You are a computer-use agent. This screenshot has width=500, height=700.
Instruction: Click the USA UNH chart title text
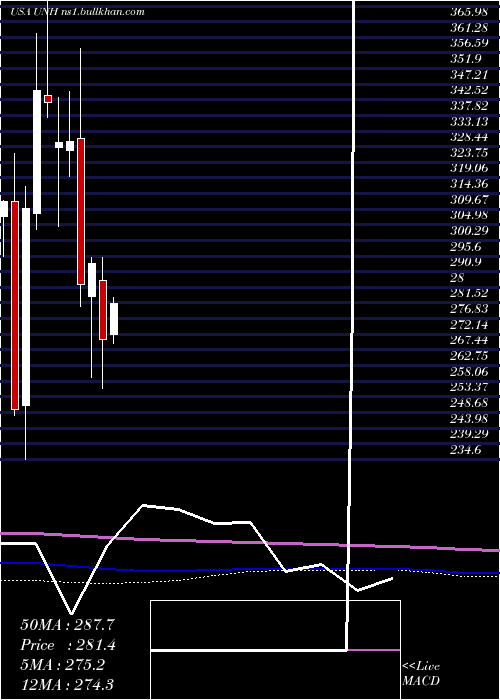point(77,12)
